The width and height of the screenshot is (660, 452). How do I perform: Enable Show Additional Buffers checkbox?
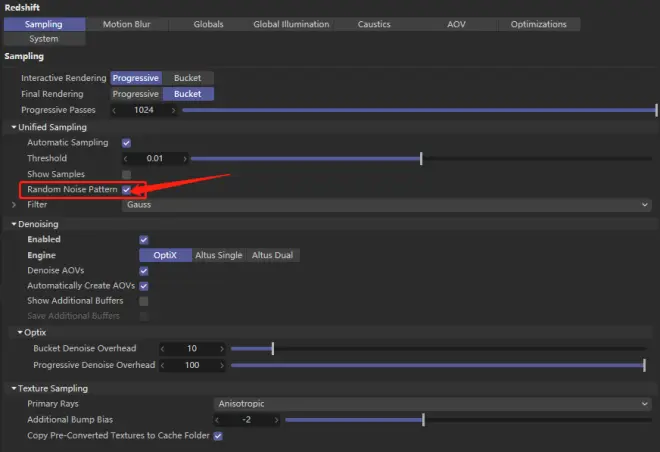(x=144, y=301)
